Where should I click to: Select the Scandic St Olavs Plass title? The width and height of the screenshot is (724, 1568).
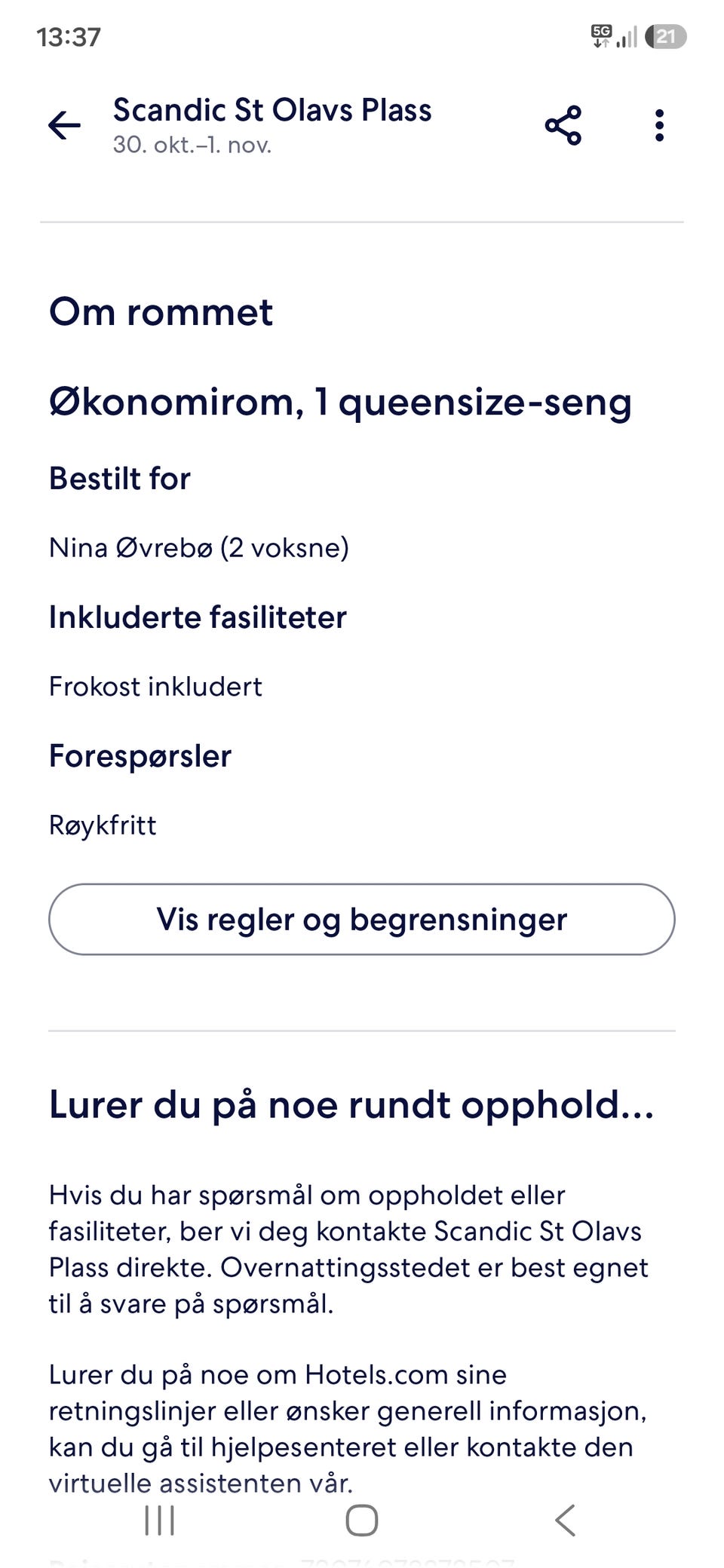point(272,110)
